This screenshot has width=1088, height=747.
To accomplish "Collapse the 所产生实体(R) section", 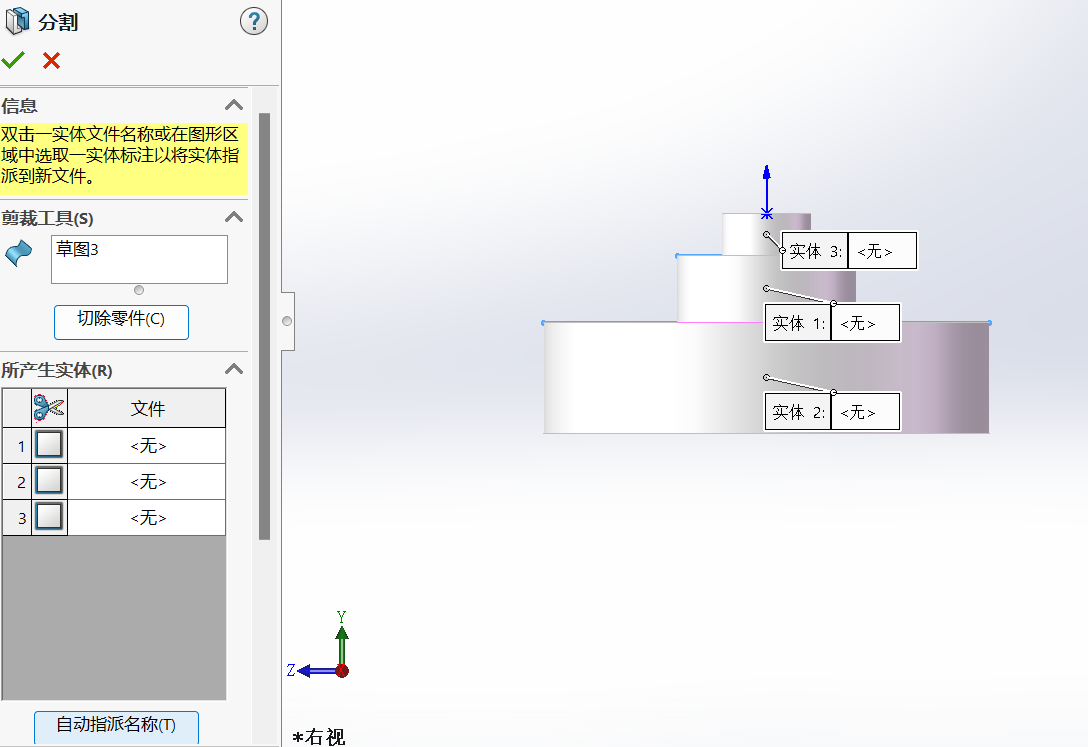I will point(234,369).
